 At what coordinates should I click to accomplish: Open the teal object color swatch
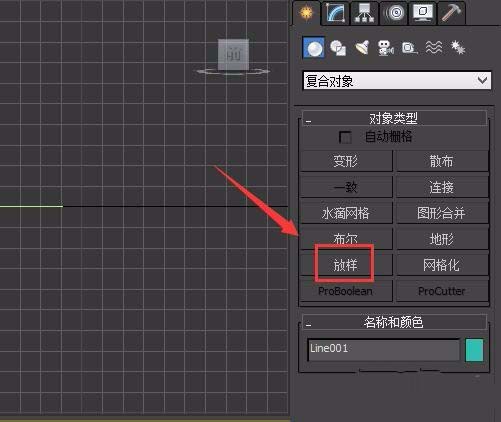474,350
